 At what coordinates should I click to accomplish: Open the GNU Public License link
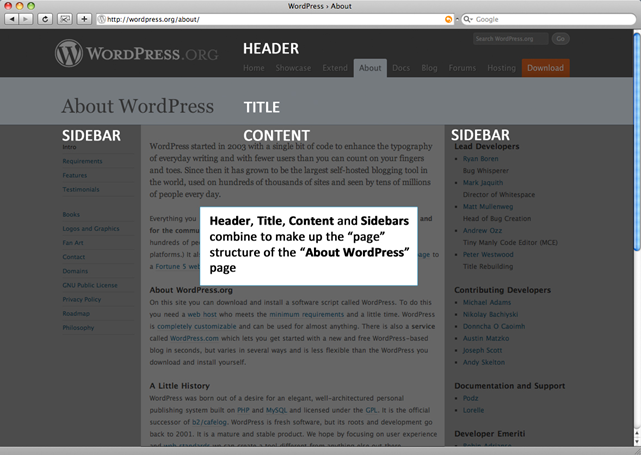[x=90, y=285]
